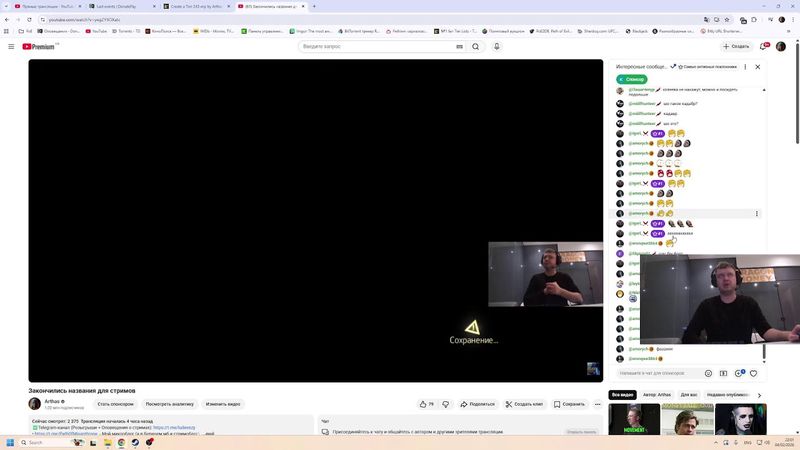Open the emoji picker in chat input

tap(708, 373)
